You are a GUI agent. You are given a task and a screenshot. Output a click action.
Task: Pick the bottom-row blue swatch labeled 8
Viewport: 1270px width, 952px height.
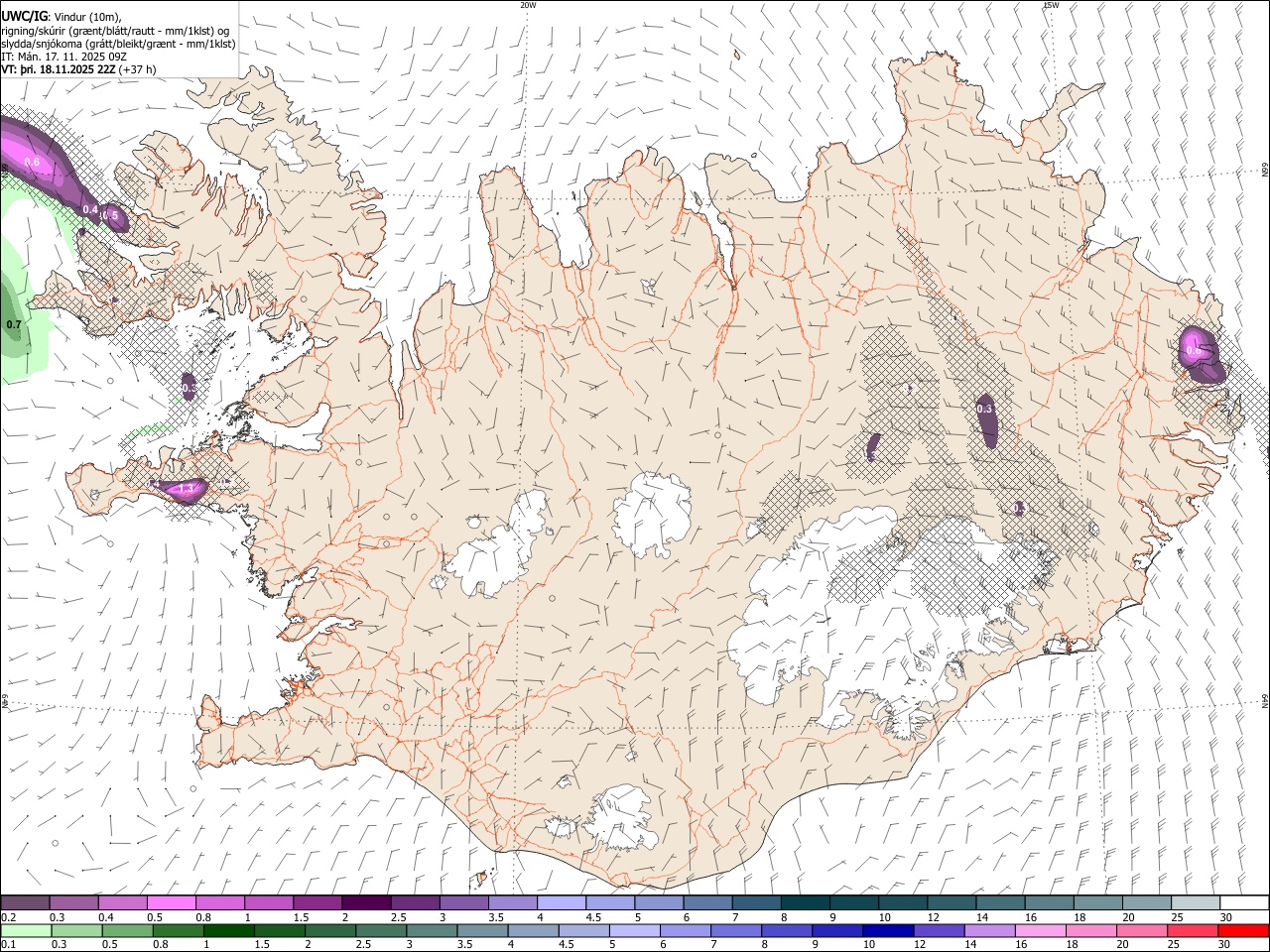(787, 930)
